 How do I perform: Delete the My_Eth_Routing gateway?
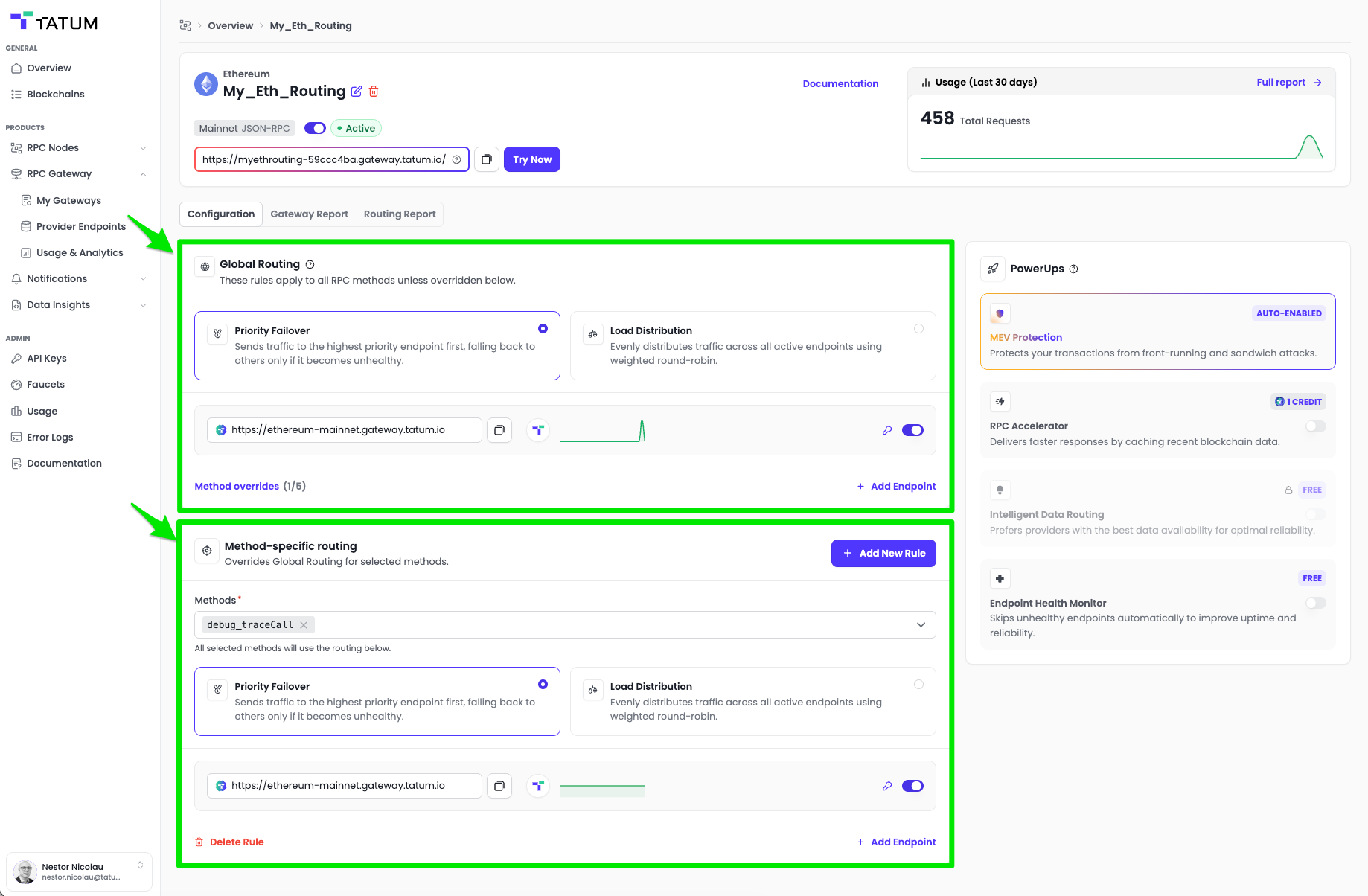pyautogui.click(x=374, y=92)
